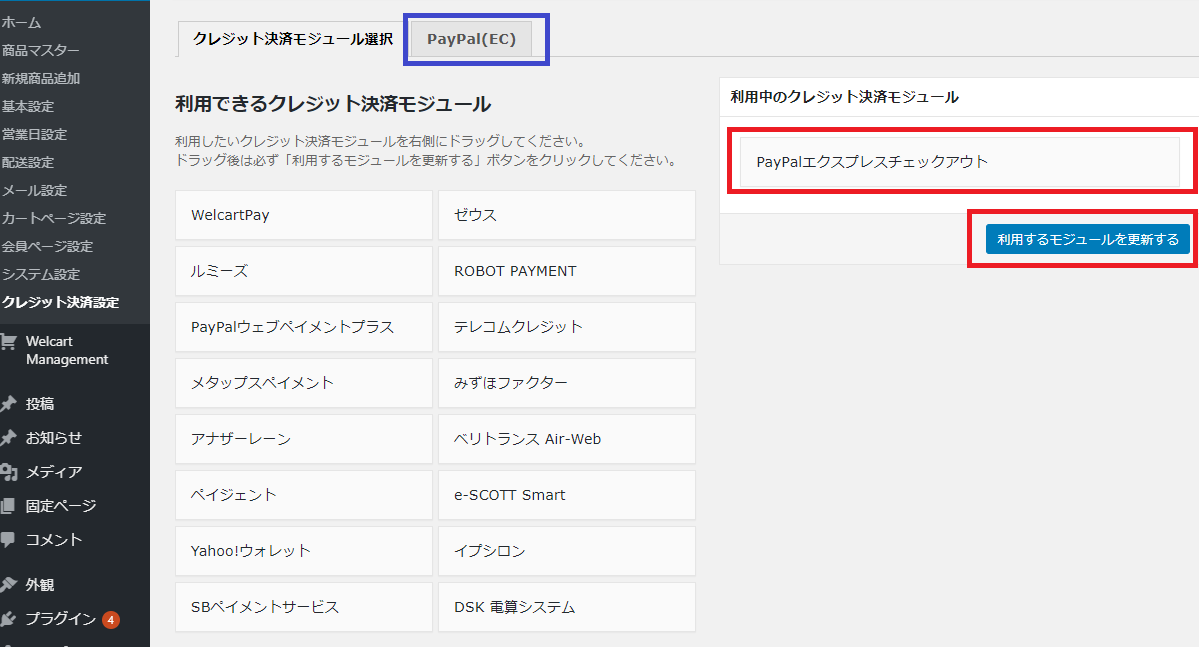Open 基本設定 in the sidebar

click(x=28, y=106)
